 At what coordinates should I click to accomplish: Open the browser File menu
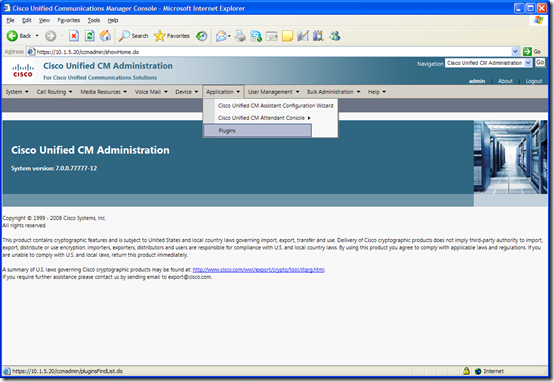[x=10, y=20]
